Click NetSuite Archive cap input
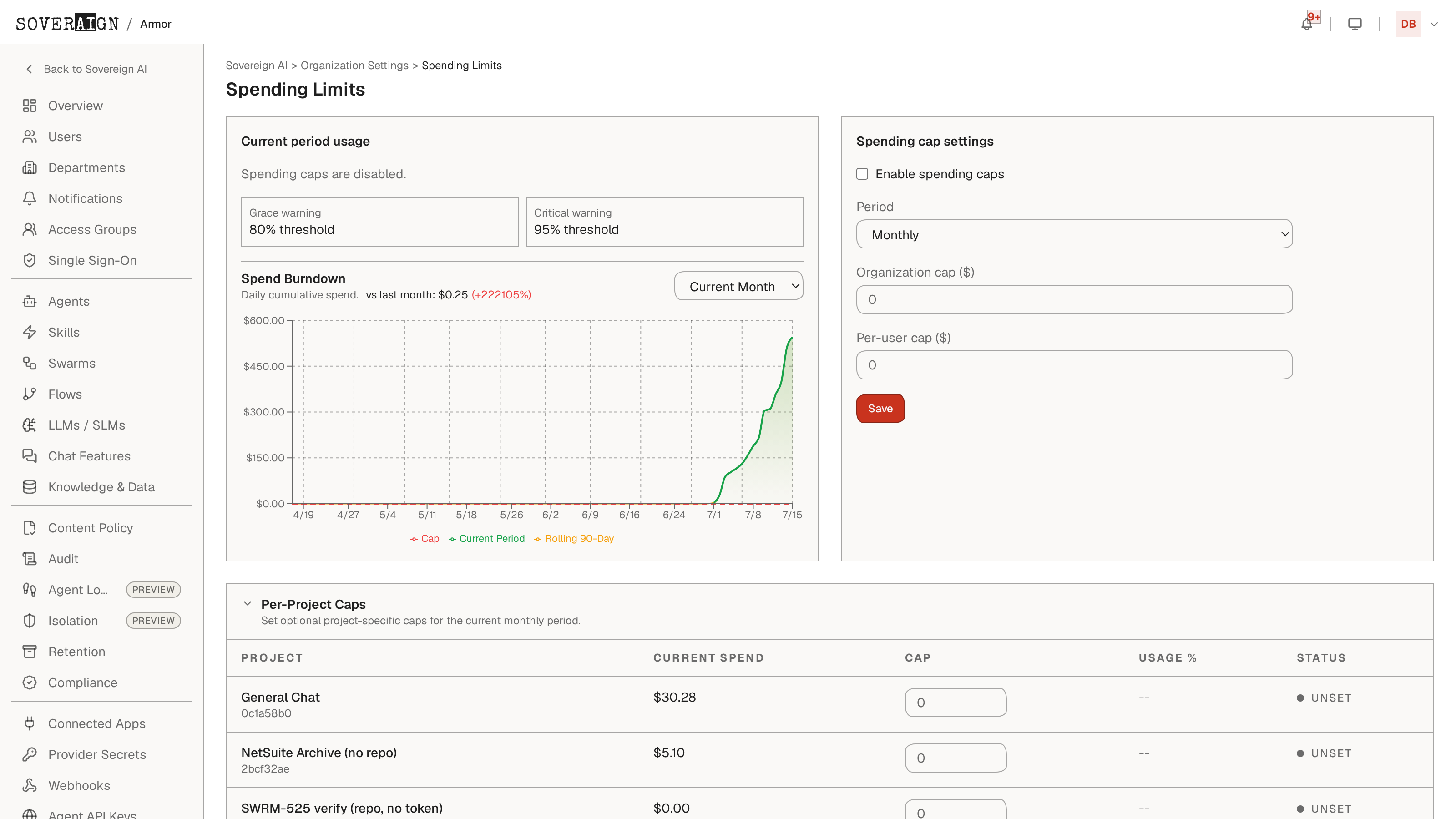 pyautogui.click(x=955, y=758)
